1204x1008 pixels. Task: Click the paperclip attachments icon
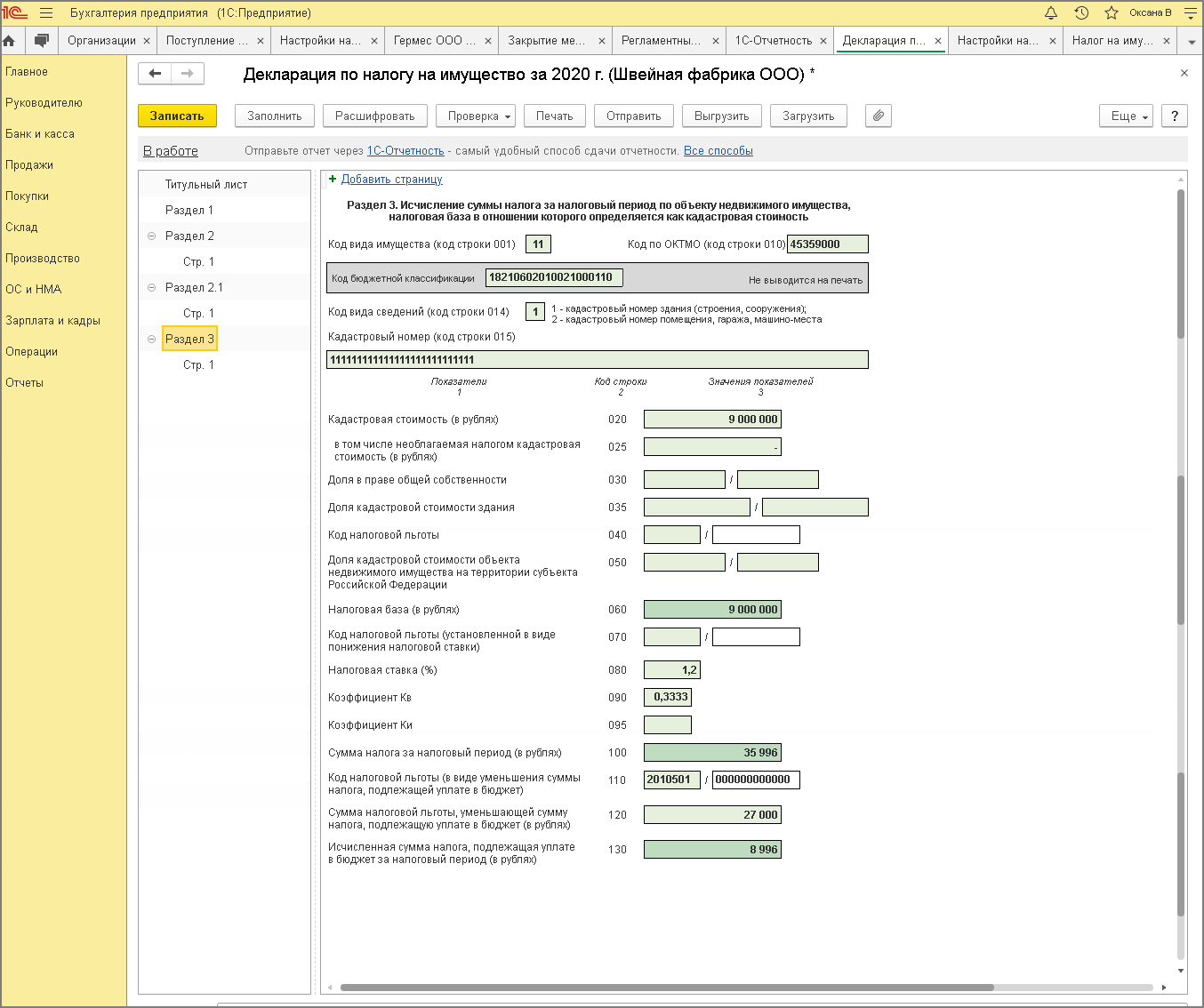point(879,116)
